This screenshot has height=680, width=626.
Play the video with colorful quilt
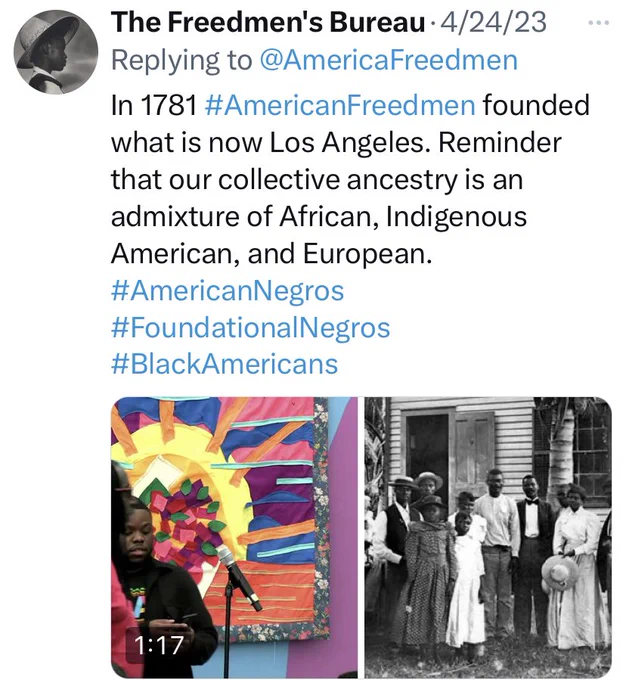[234, 537]
